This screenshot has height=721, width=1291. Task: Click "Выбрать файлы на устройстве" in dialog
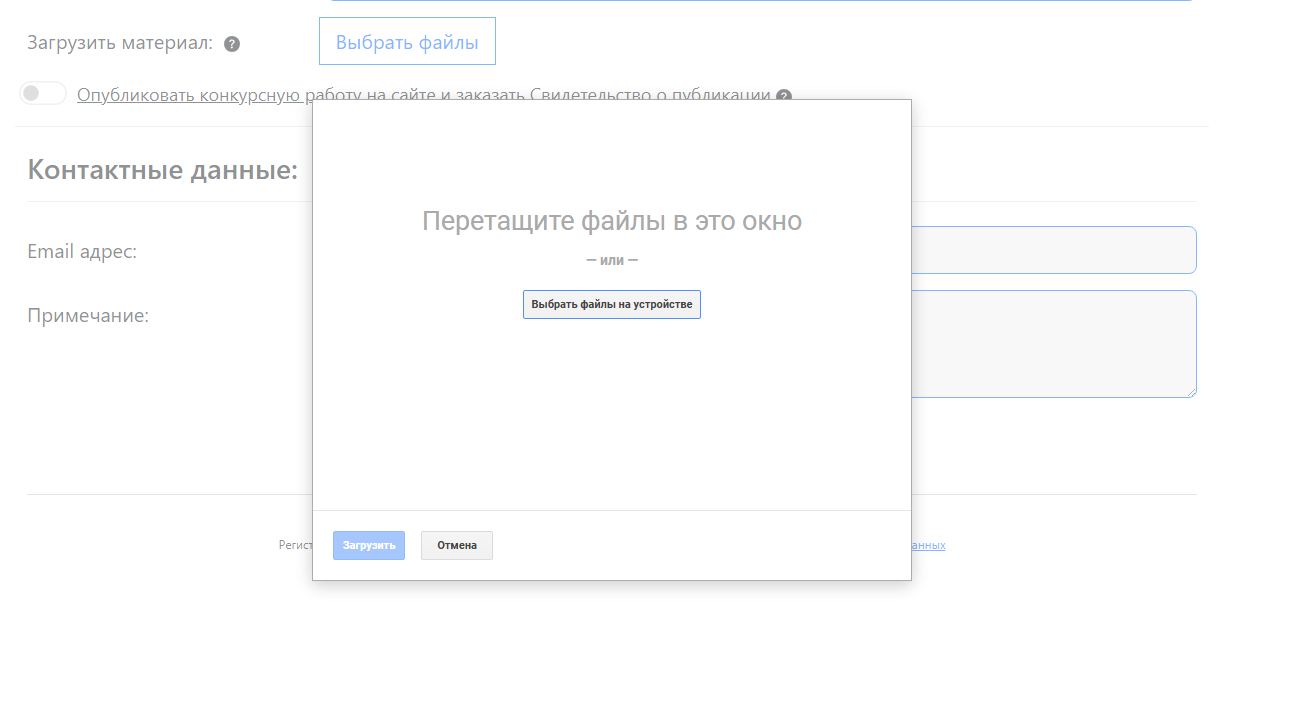coord(611,304)
